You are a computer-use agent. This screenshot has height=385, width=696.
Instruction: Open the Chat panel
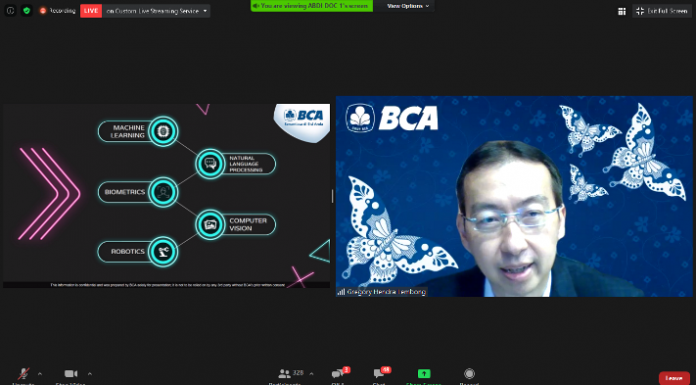tap(380, 375)
